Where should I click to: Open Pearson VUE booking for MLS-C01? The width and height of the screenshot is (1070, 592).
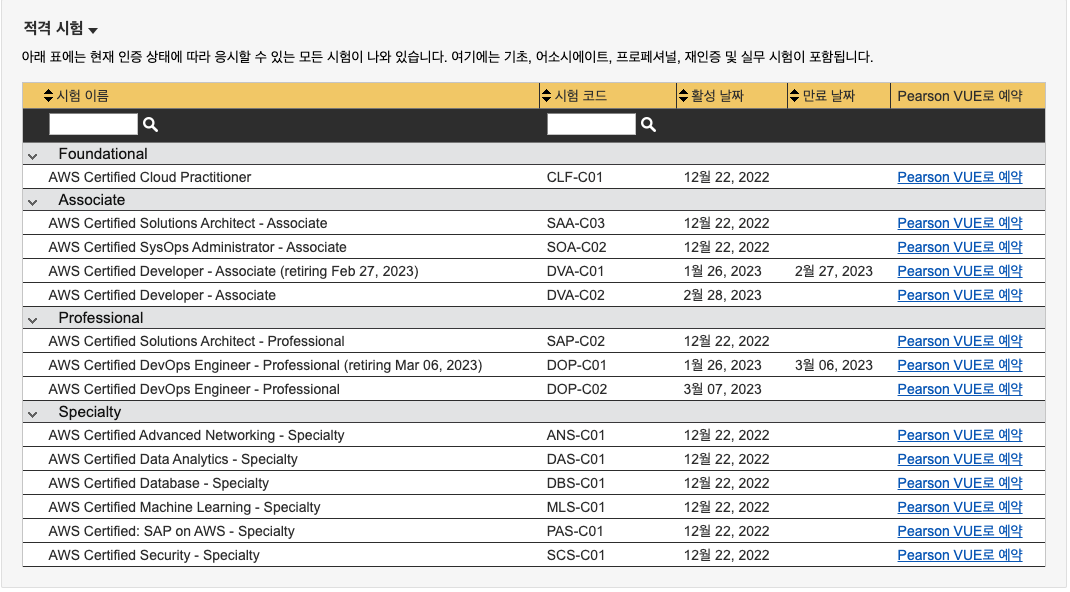click(959, 507)
